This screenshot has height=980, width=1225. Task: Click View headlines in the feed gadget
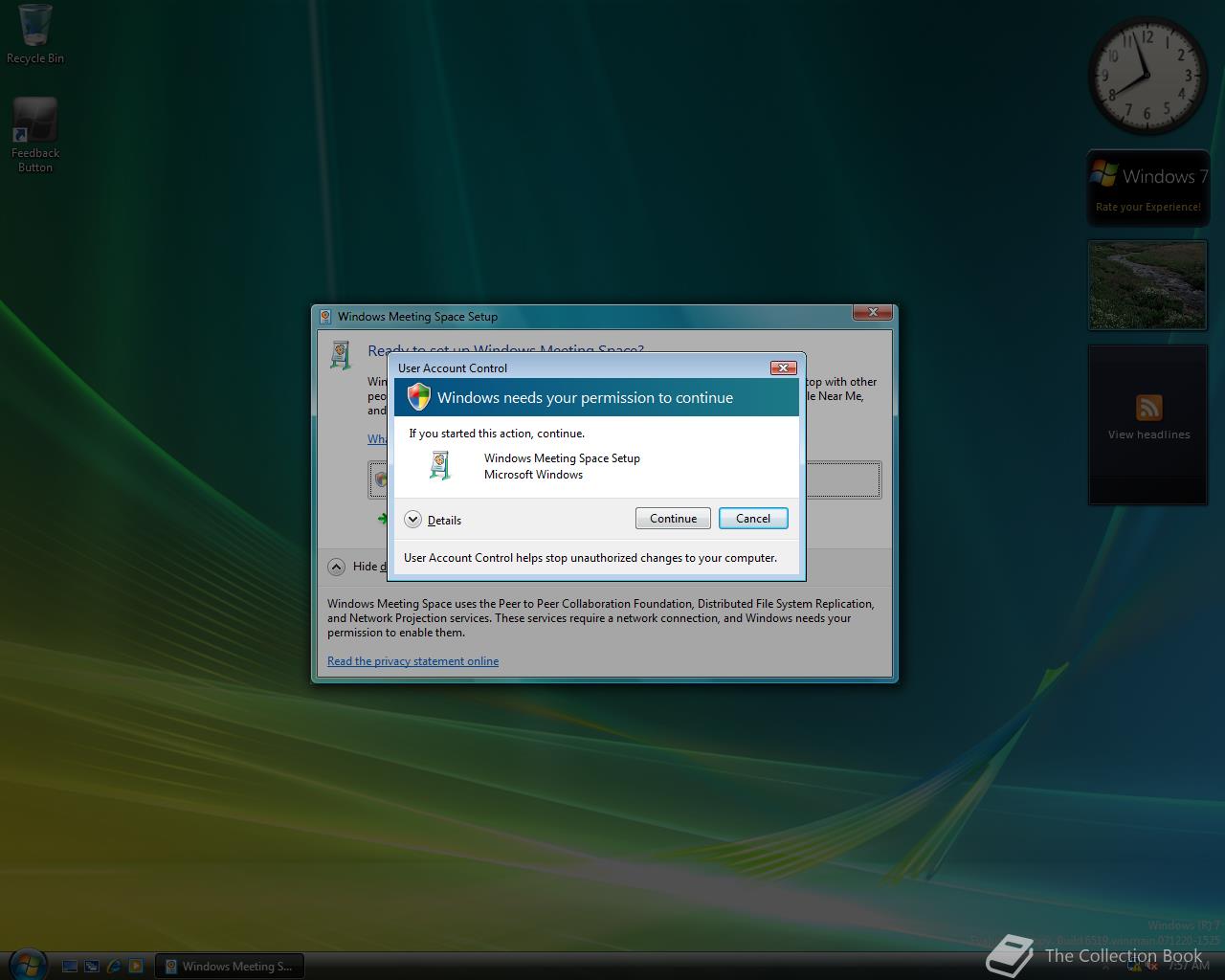point(1148,434)
